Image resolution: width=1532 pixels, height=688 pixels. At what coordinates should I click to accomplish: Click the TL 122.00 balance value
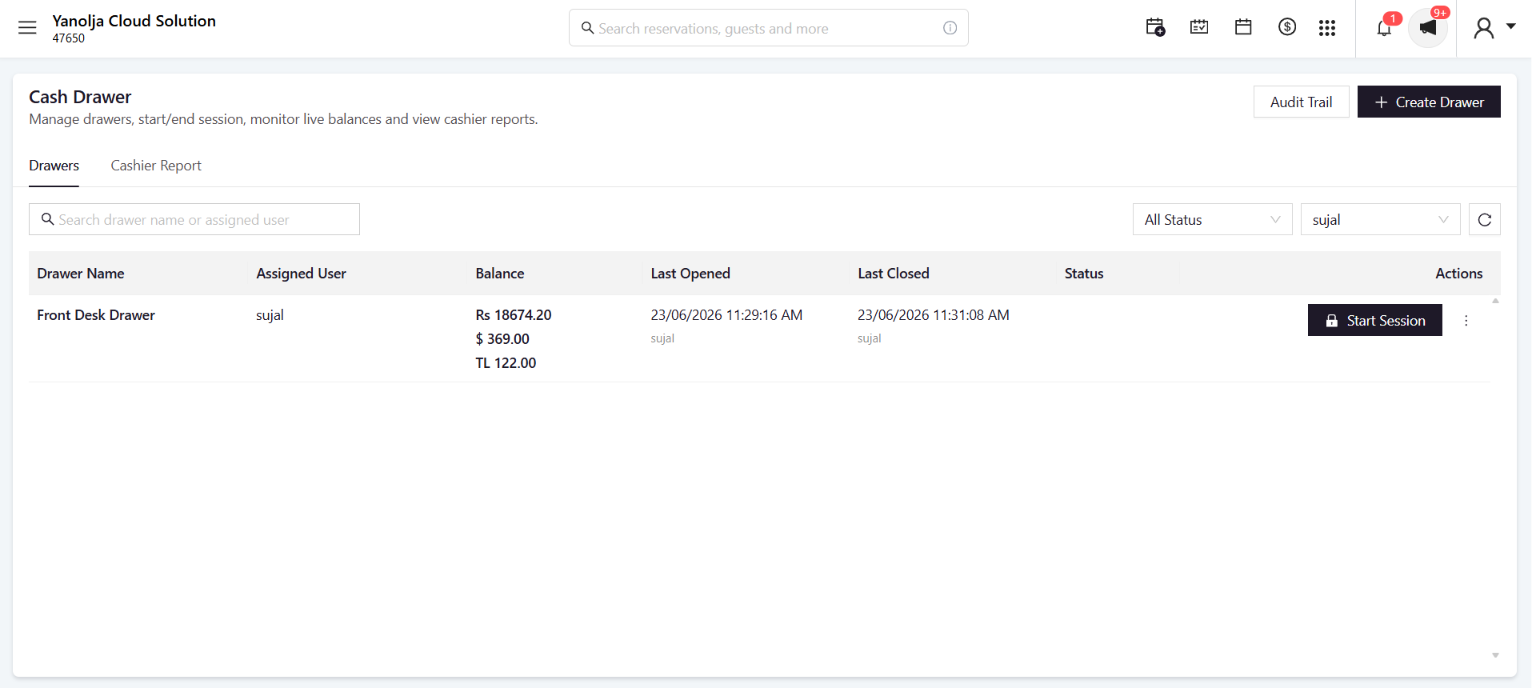click(x=506, y=363)
